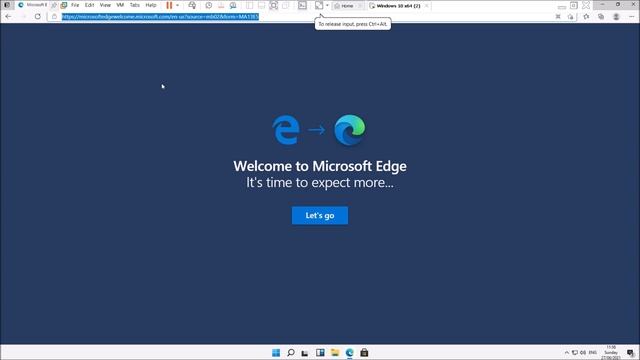Image resolution: width=640 pixels, height=360 pixels.
Task: Click the Edge taskbar icon
Action: point(349,352)
